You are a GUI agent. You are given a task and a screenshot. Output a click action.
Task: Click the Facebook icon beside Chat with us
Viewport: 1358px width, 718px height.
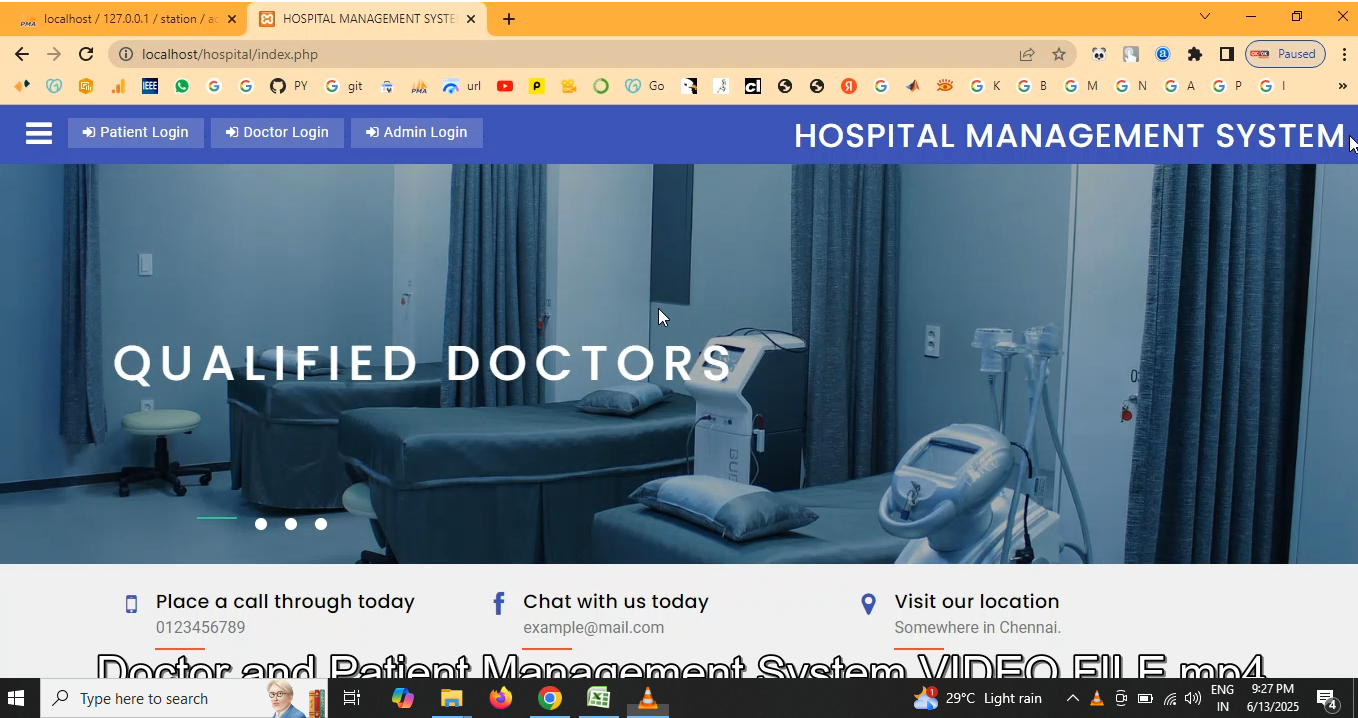tap(499, 603)
